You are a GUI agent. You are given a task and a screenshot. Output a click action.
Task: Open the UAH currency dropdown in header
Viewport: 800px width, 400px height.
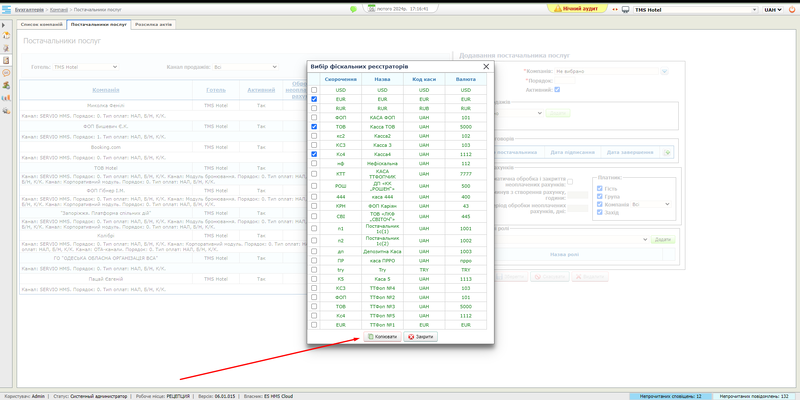tap(773, 8)
